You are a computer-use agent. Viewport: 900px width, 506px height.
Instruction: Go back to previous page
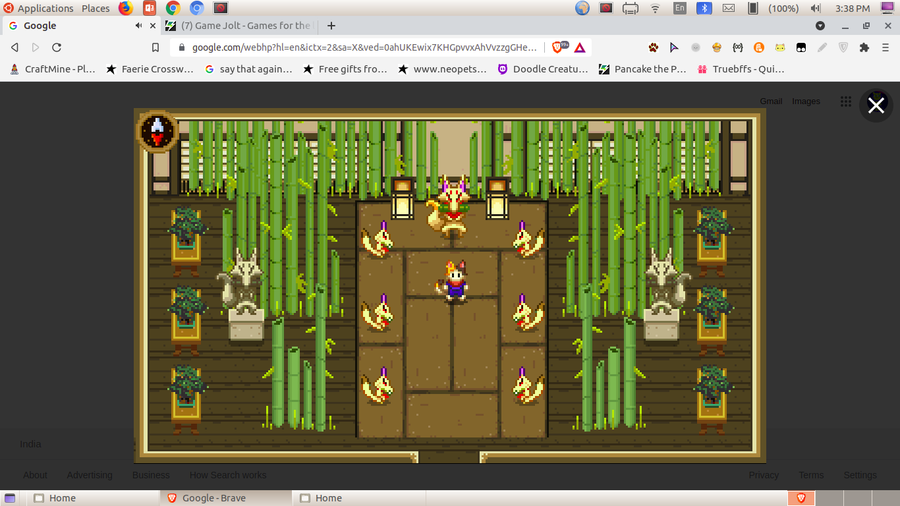[15, 48]
